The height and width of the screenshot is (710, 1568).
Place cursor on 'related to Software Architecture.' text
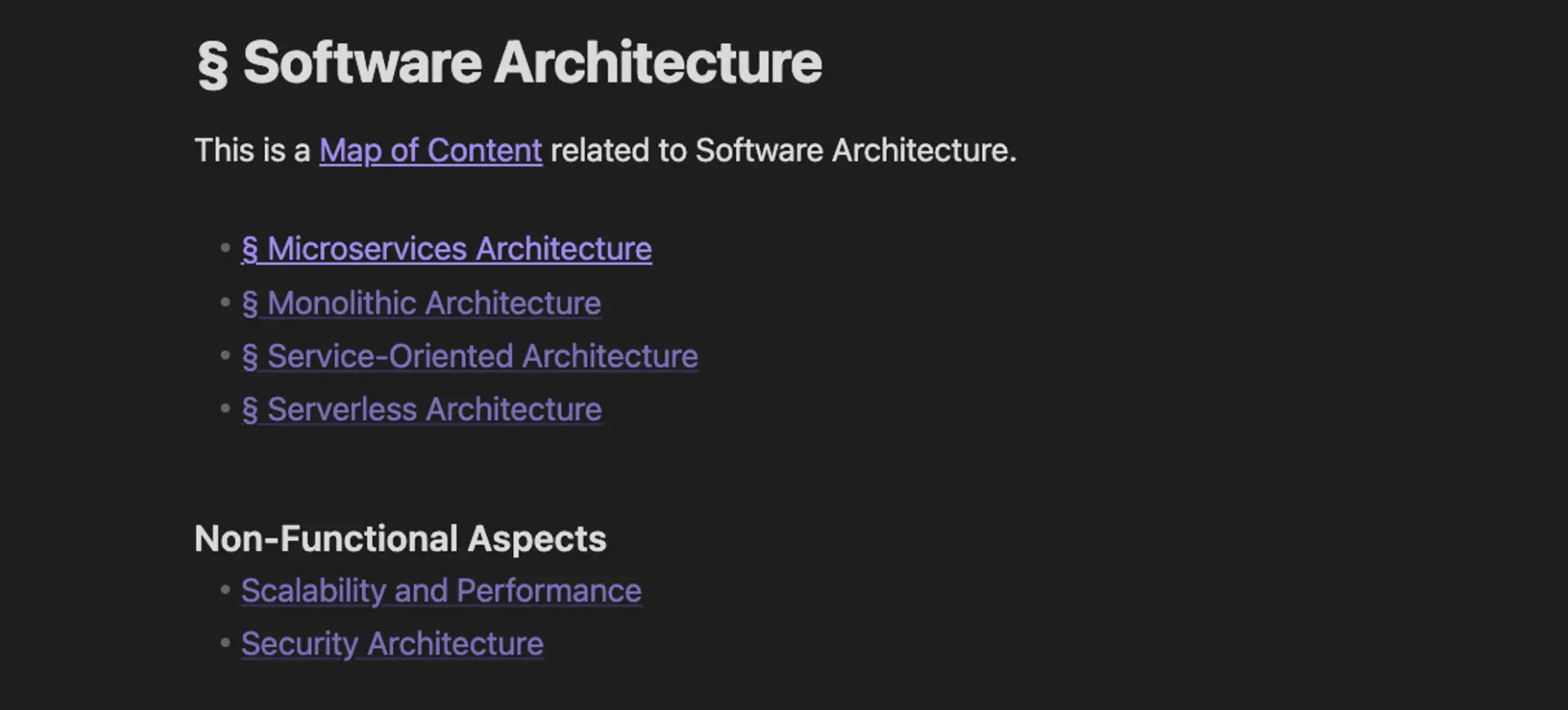coord(784,151)
